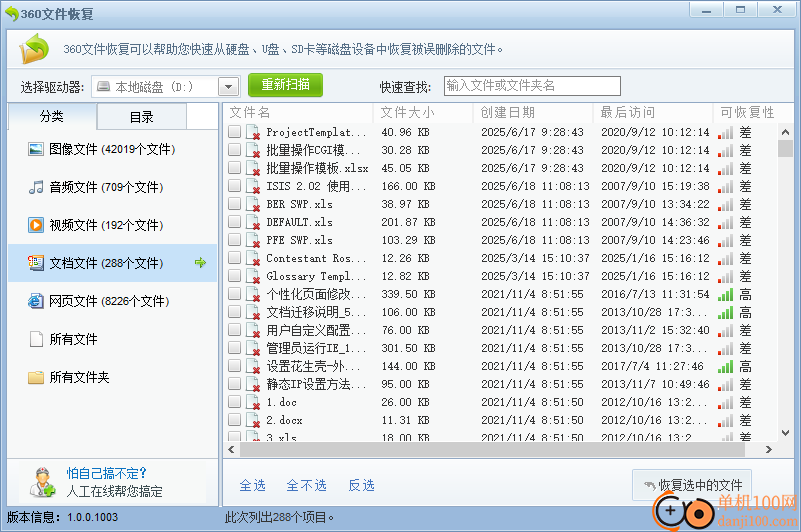Click the web page files IE icon
This screenshot has width=801, height=532.
(36, 301)
